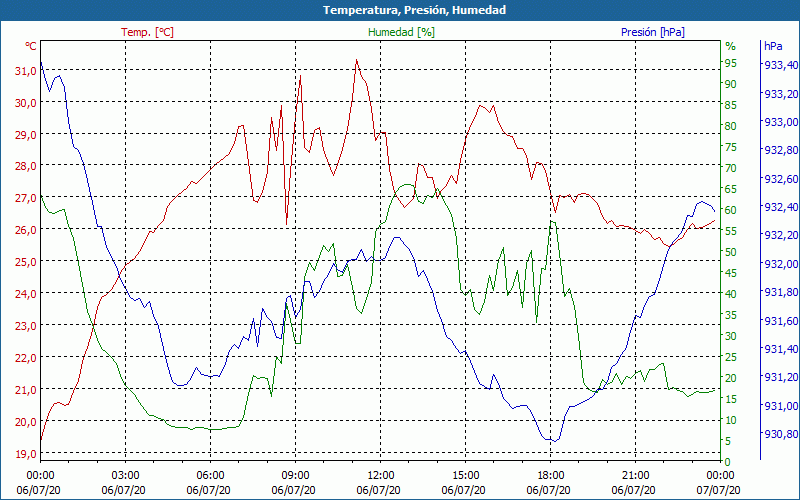Click the '933,00' pressure axis value
This screenshot has width=800, height=500.
pos(781,122)
